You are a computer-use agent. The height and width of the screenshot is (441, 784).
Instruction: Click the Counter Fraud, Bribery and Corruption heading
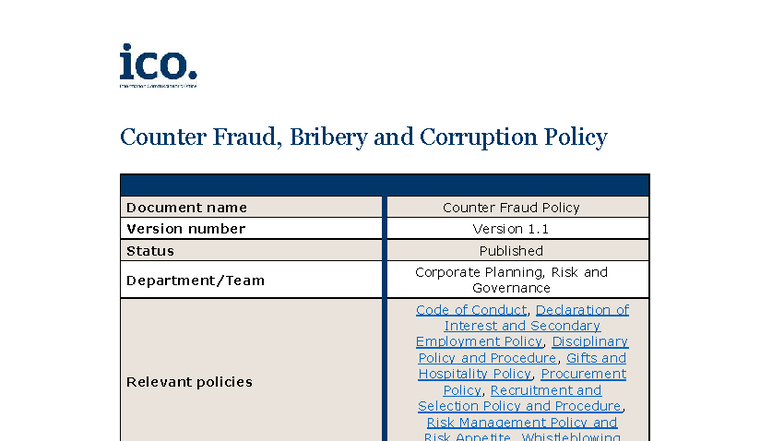[363, 137]
